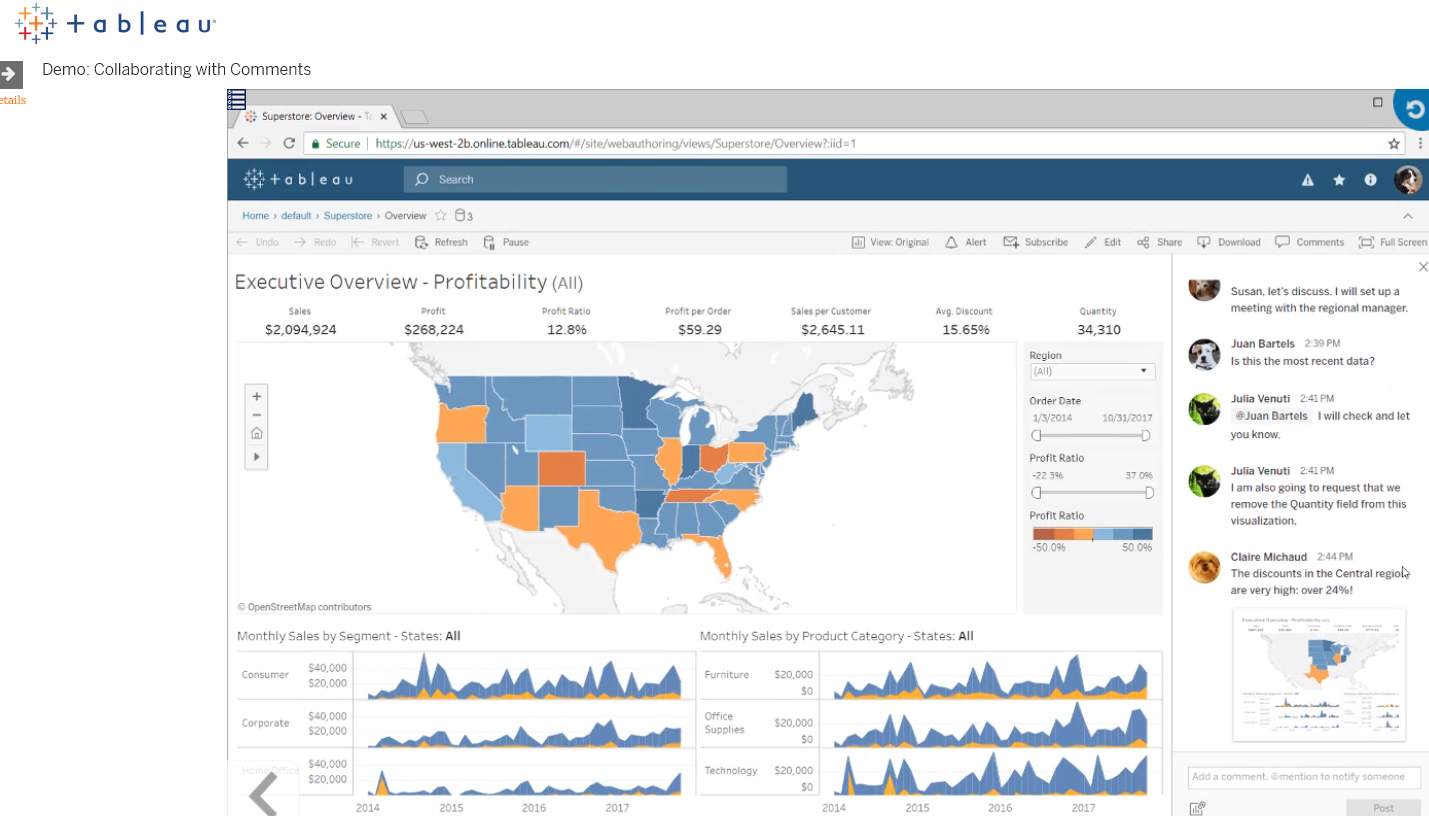Click the Post comment button
Image resolution: width=1429 pixels, height=816 pixels.
[x=1383, y=808]
